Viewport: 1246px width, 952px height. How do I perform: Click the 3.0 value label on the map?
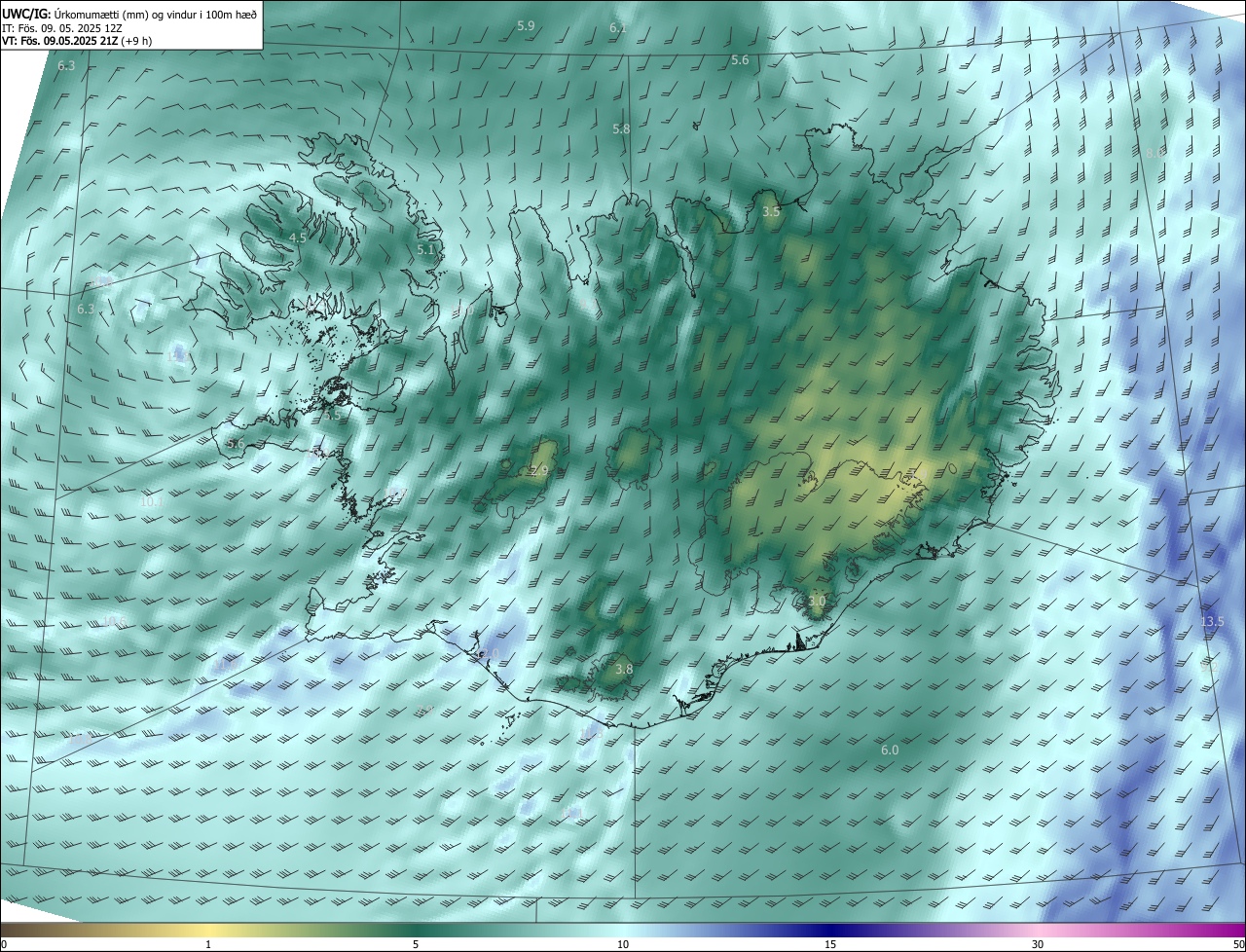[x=816, y=602]
